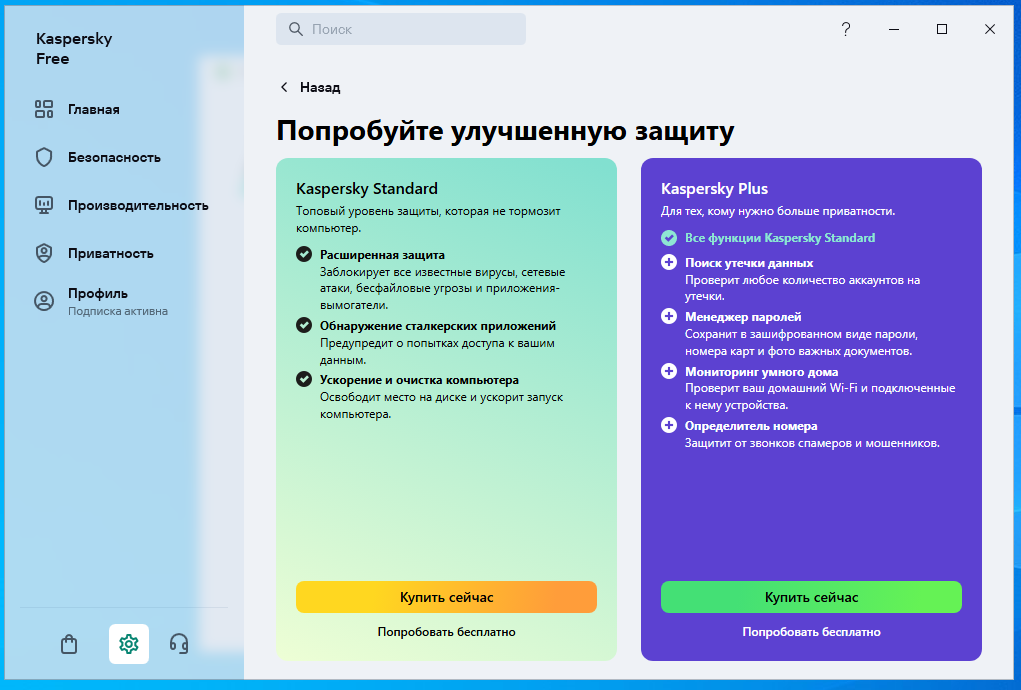
Task: Click Kaspersky Free title
Action: 74,49
